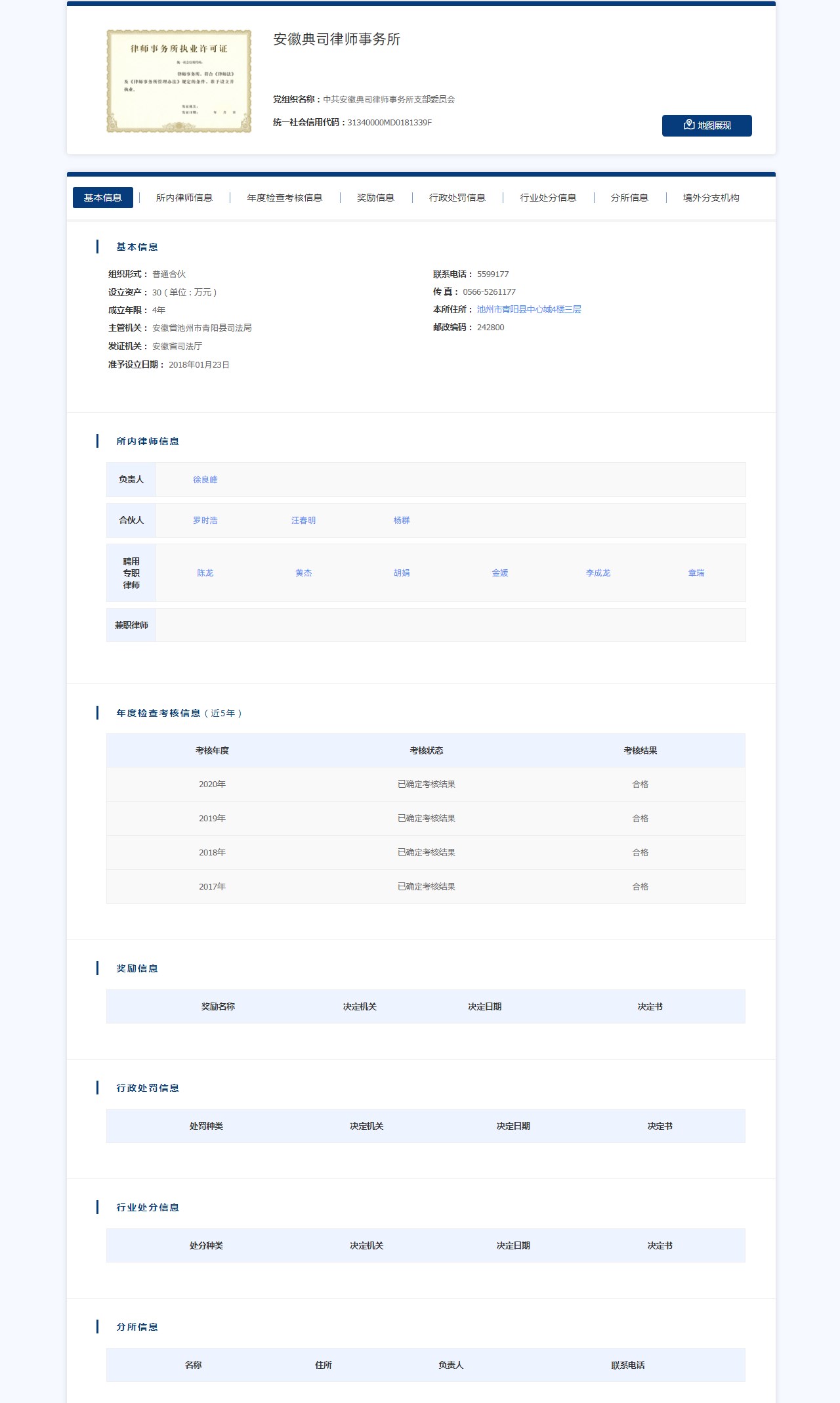Select the 年度检查考核信息 tab
Image resolution: width=840 pixels, height=1403 pixels.
(x=284, y=198)
